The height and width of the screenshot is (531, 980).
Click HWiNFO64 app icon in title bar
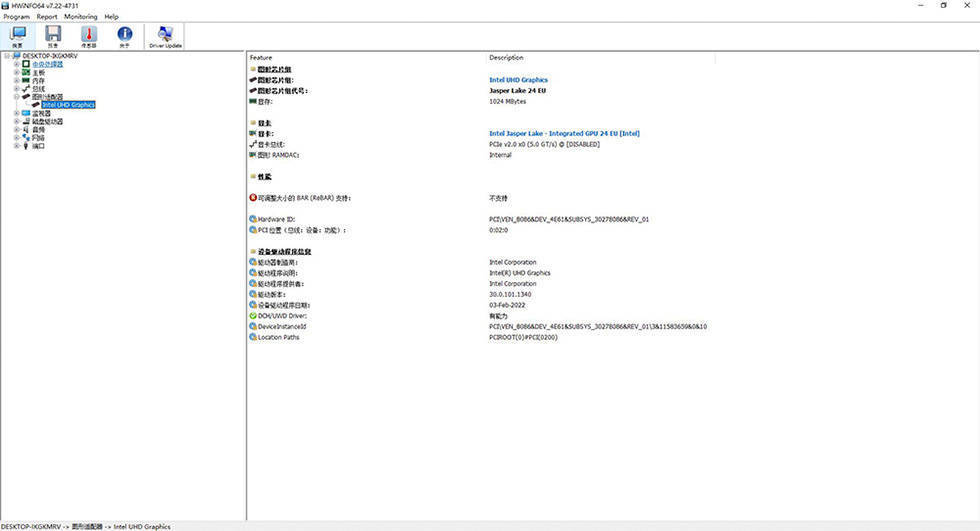pyautogui.click(x=5, y=5)
